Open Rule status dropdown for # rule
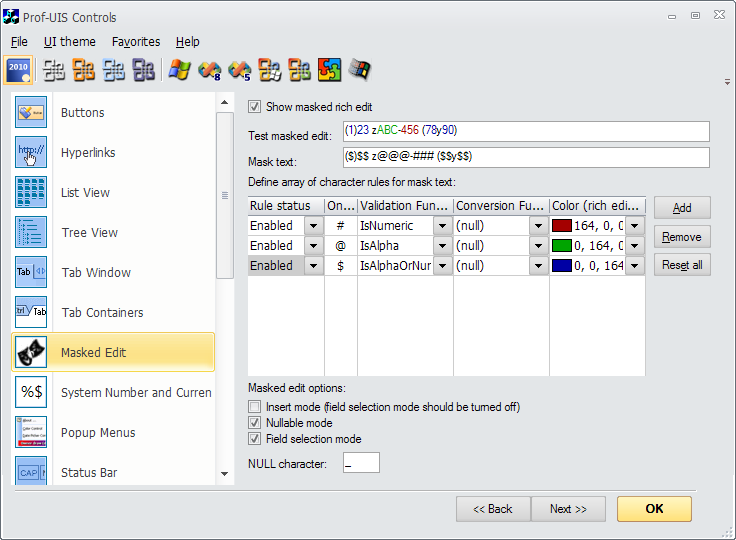 click(x=314, y=226)
